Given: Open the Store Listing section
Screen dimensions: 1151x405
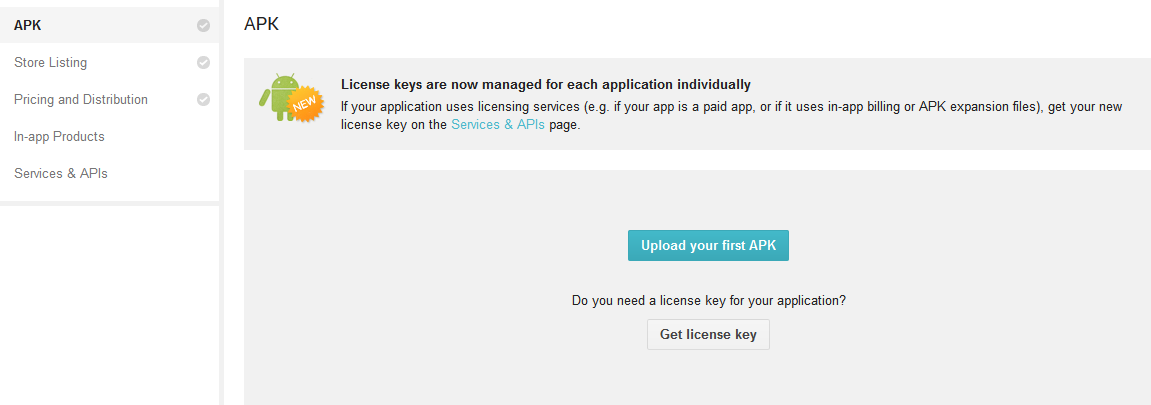Looking at the screenshot, I should [x=50, y=63].
